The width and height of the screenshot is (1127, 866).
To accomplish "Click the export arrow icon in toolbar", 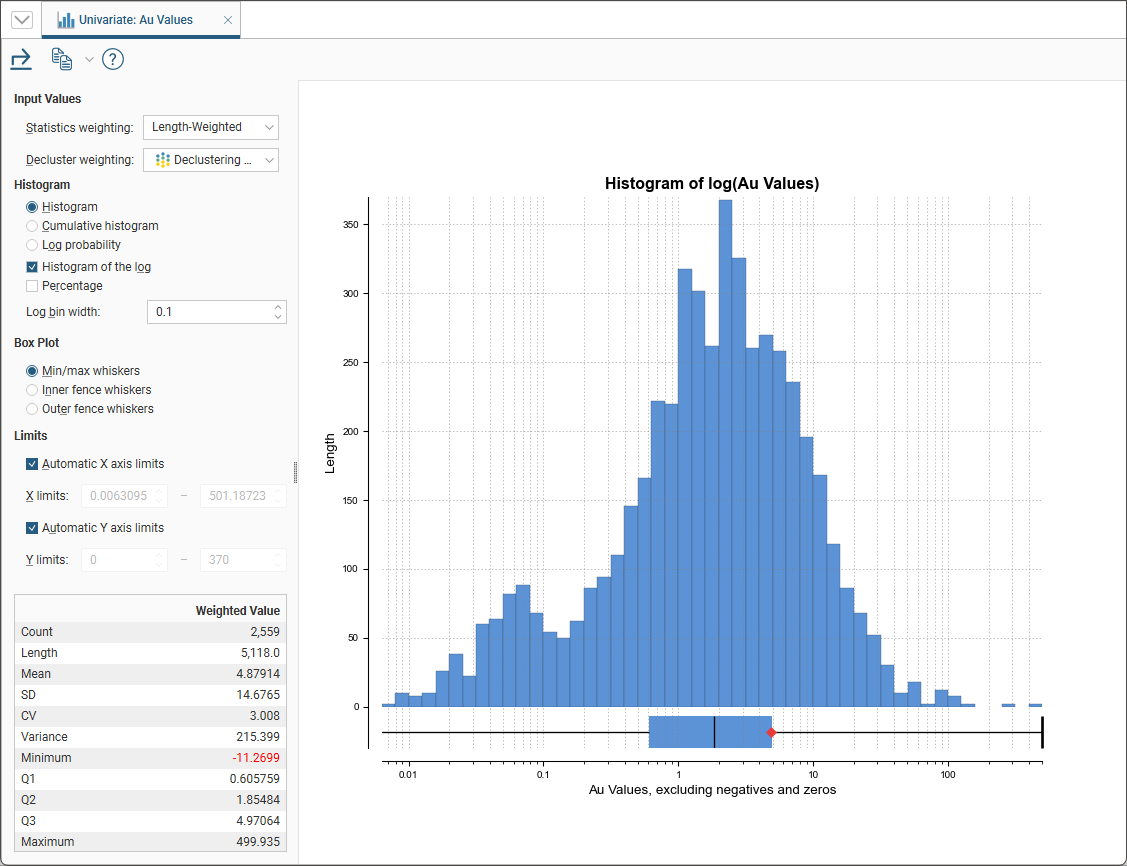I will tap(21, 60).
